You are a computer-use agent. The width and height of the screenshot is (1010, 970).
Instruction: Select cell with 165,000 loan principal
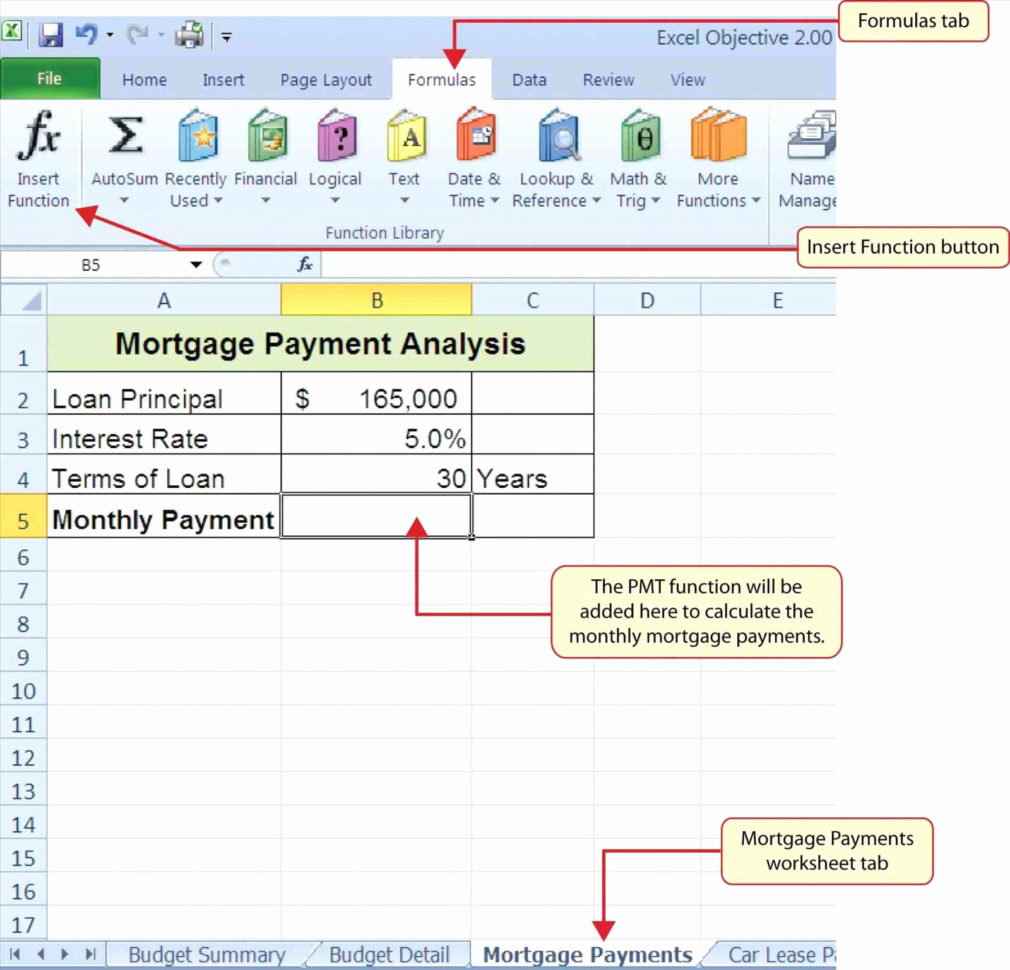[376, 393]
